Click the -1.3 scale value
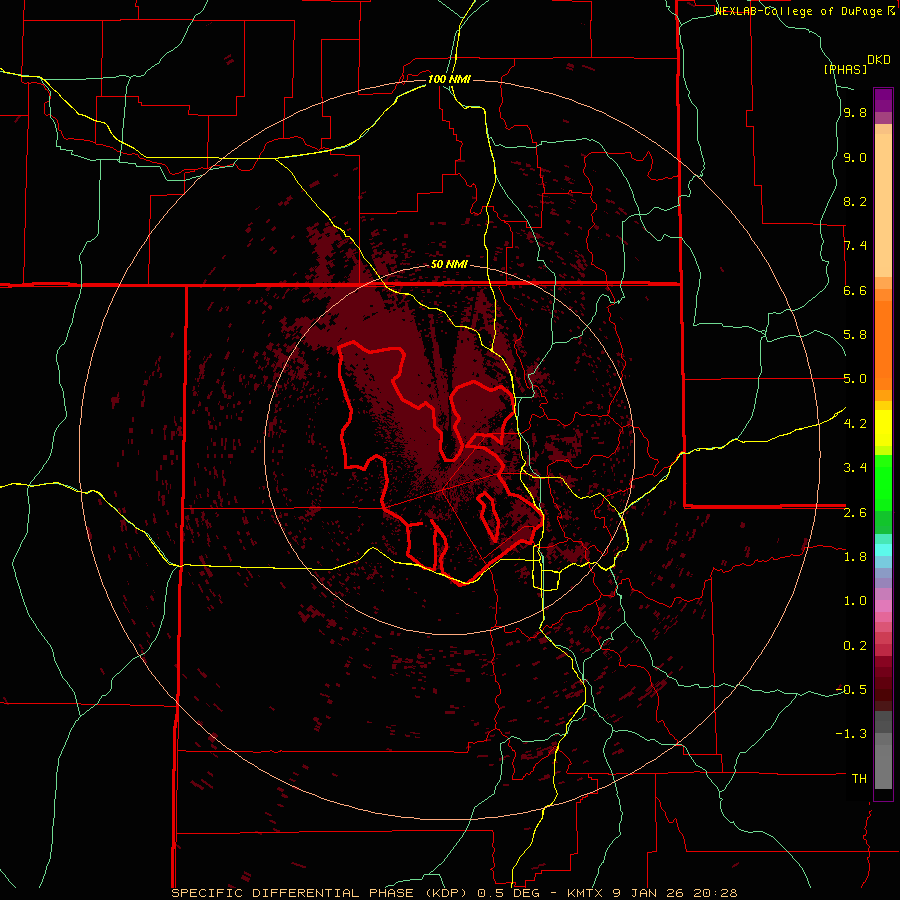Screen dimensions: 900x900 click(851, 734)
